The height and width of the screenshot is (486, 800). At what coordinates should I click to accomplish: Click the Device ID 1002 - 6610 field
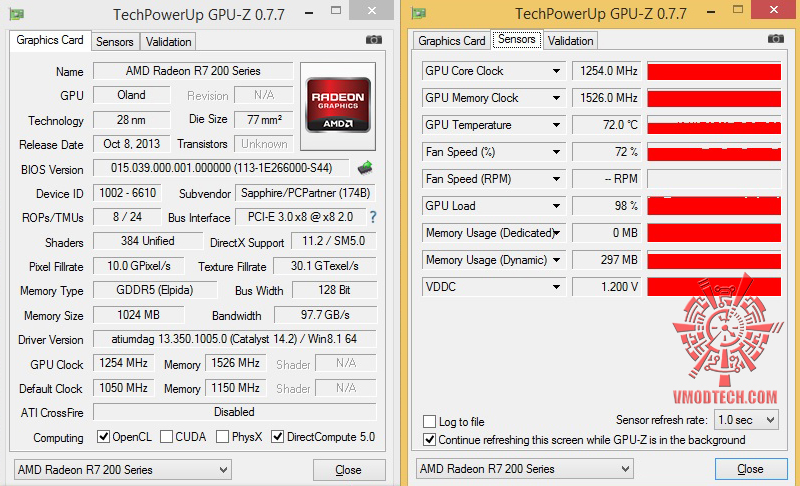pyautogui.click(x=127, y=193)
